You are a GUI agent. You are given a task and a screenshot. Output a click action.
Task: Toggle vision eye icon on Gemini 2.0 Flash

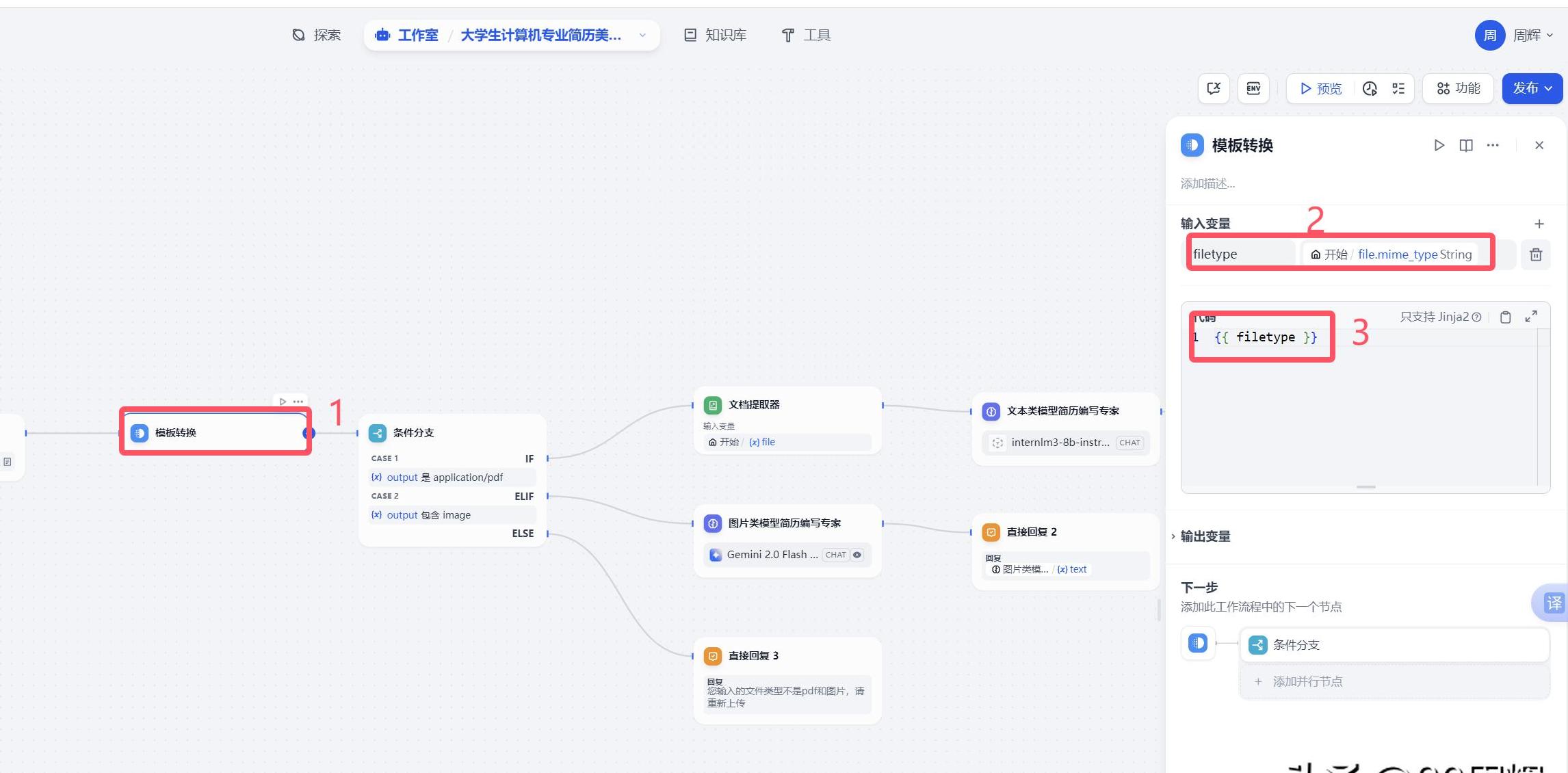coord(857,555)
